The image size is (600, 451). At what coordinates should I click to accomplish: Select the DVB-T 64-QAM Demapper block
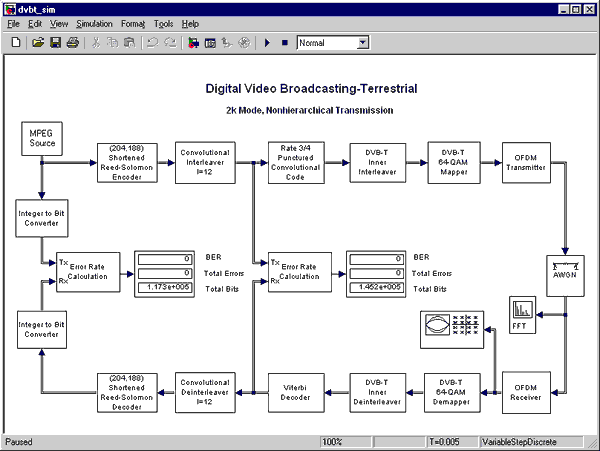pos(452,392)
